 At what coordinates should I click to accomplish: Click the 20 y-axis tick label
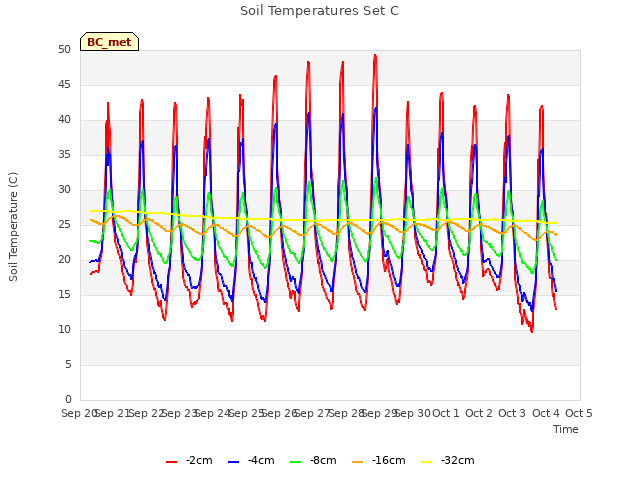64,260
